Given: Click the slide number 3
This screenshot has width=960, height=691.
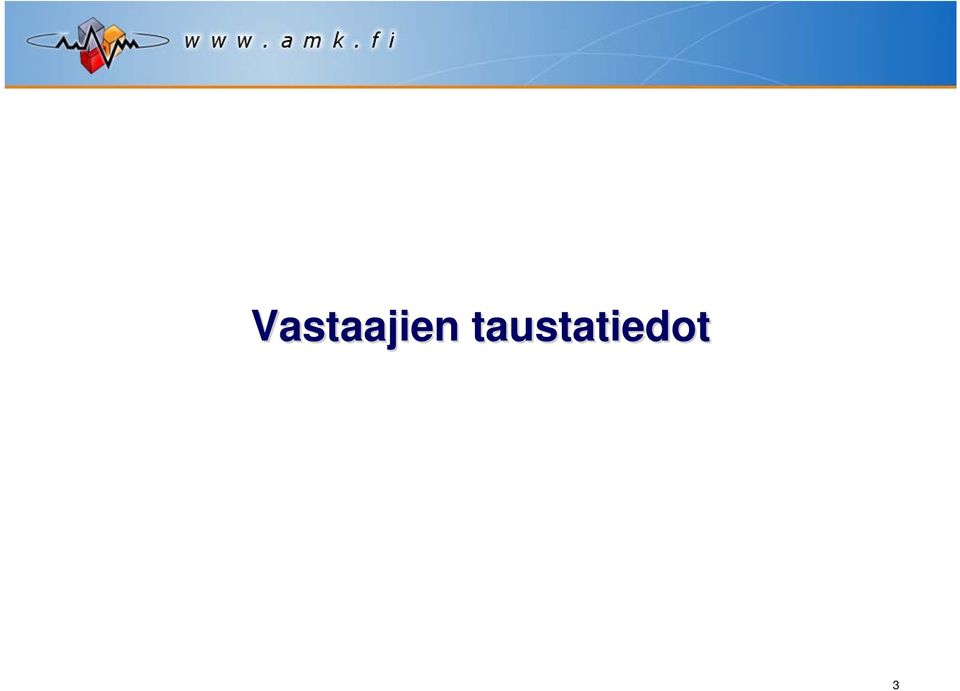Looking at the screenshot, I should [896, 685].
